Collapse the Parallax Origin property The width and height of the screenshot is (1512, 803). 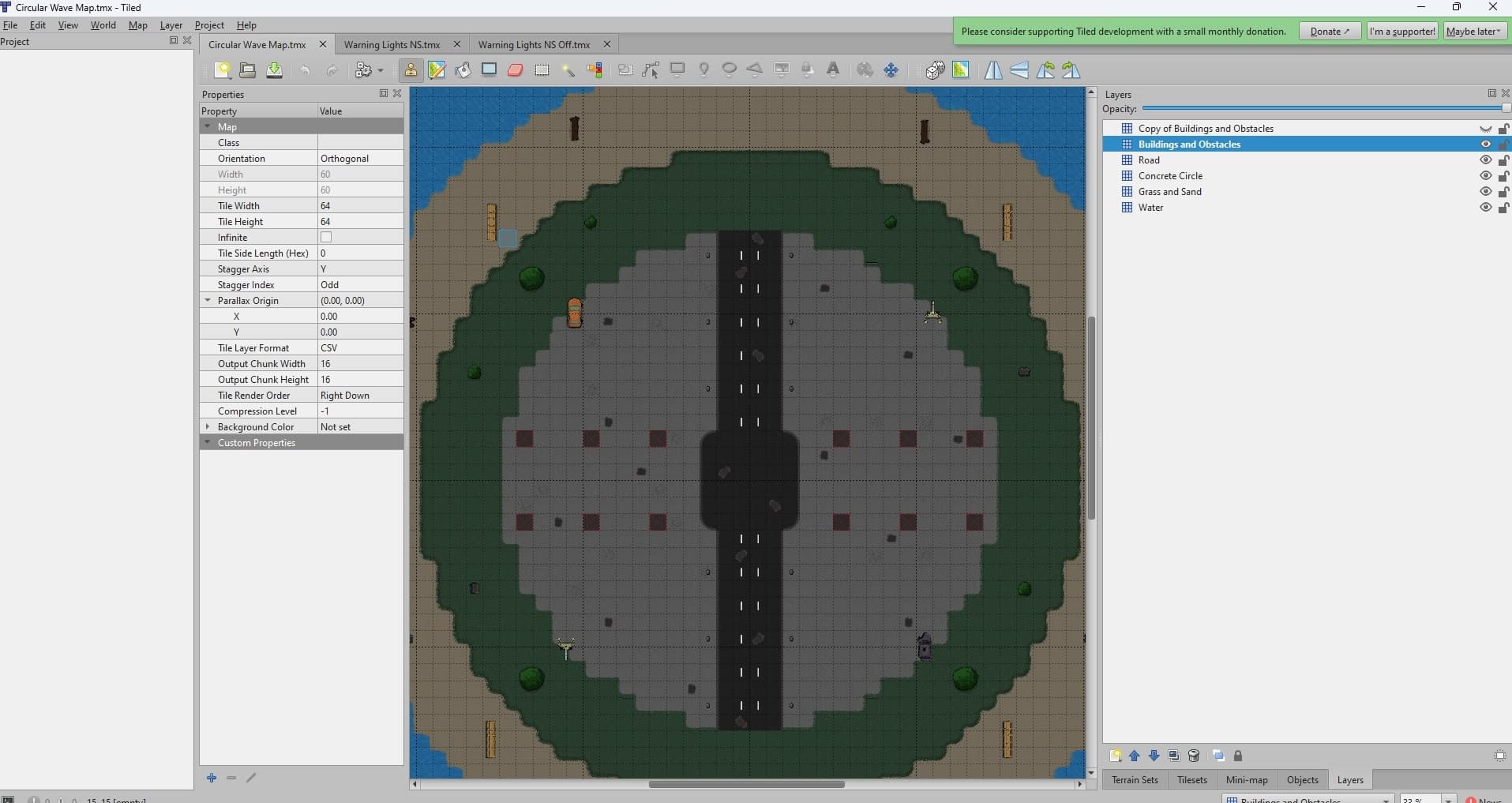(208, 300)
